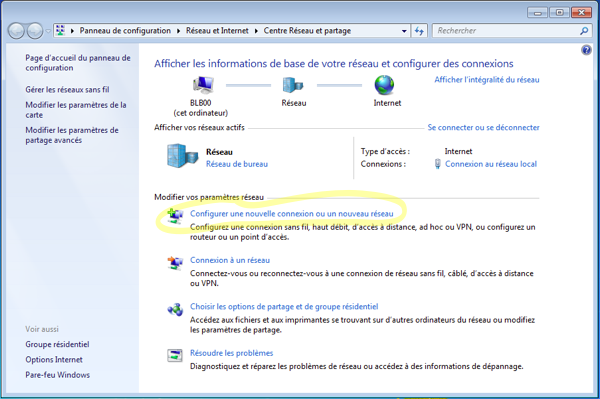Expand arrow after Panneau de configuration breadcrumb
600x399 pixels.
pos(178,31)
